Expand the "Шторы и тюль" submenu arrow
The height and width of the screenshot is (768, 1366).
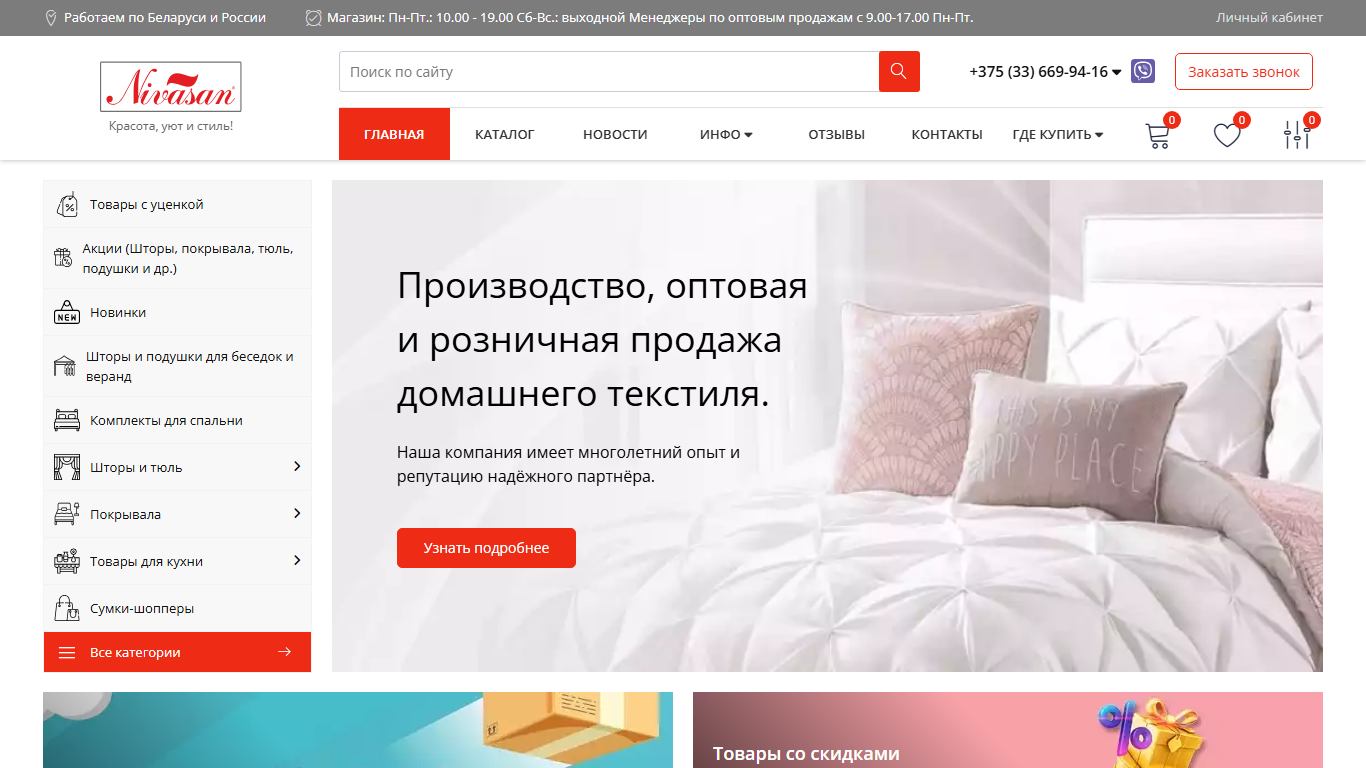point(297,466)
